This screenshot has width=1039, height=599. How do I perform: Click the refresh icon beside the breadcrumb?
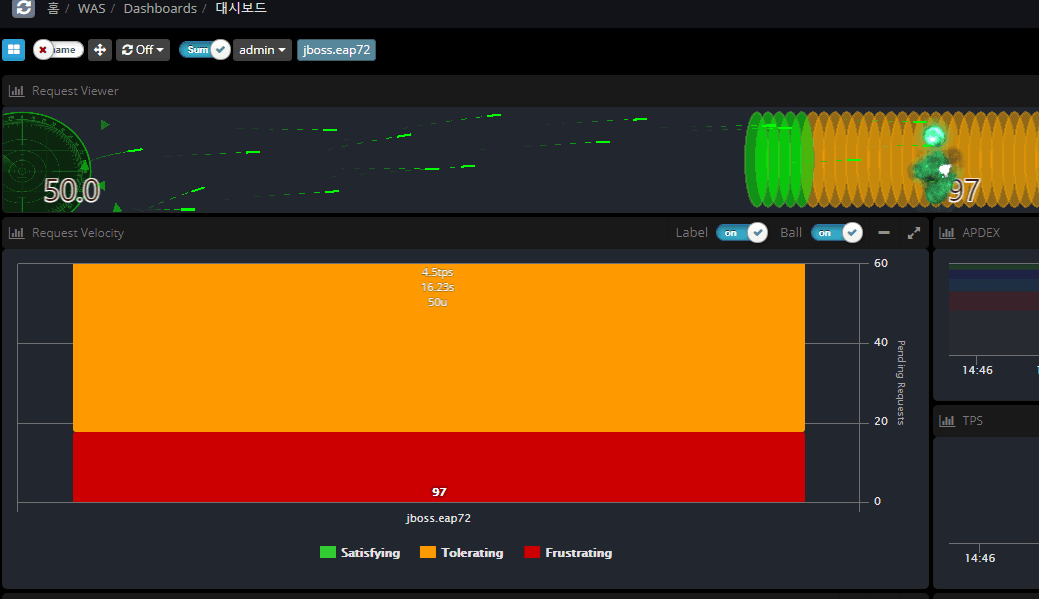(x=23, y=8)
